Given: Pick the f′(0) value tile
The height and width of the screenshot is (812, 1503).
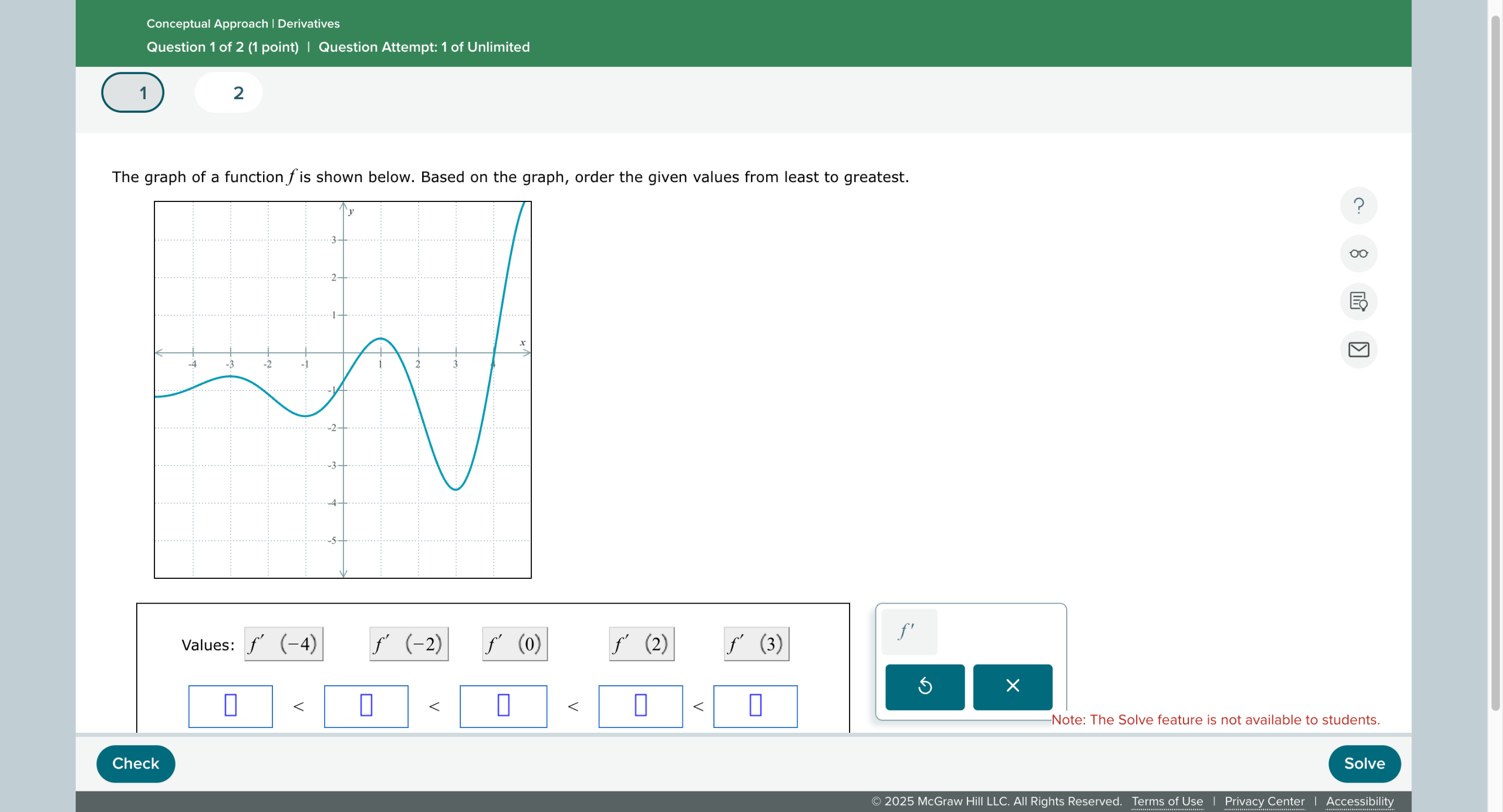Looking at the screenshot, I should [514, 644].
